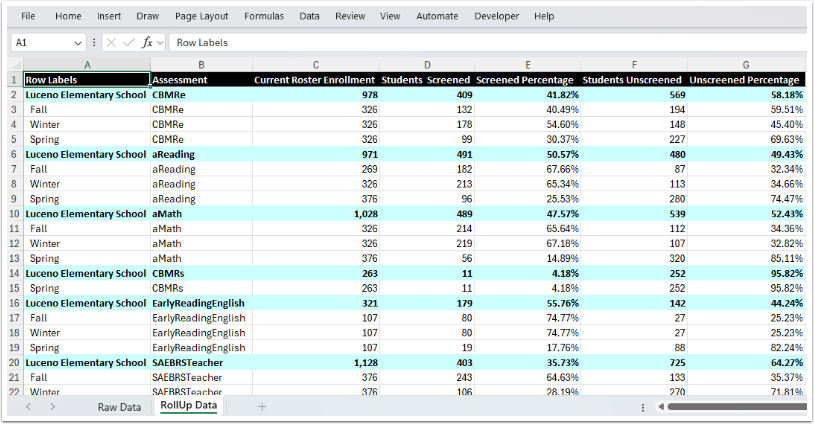Screen dimensions: 814x424
Task: Select column G header
Action: (x=746, y=65)
